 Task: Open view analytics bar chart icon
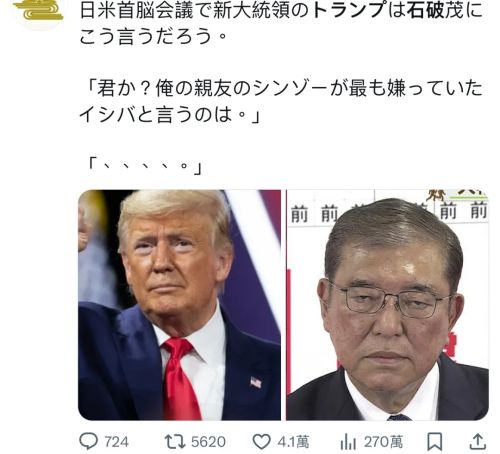point(348,442)
